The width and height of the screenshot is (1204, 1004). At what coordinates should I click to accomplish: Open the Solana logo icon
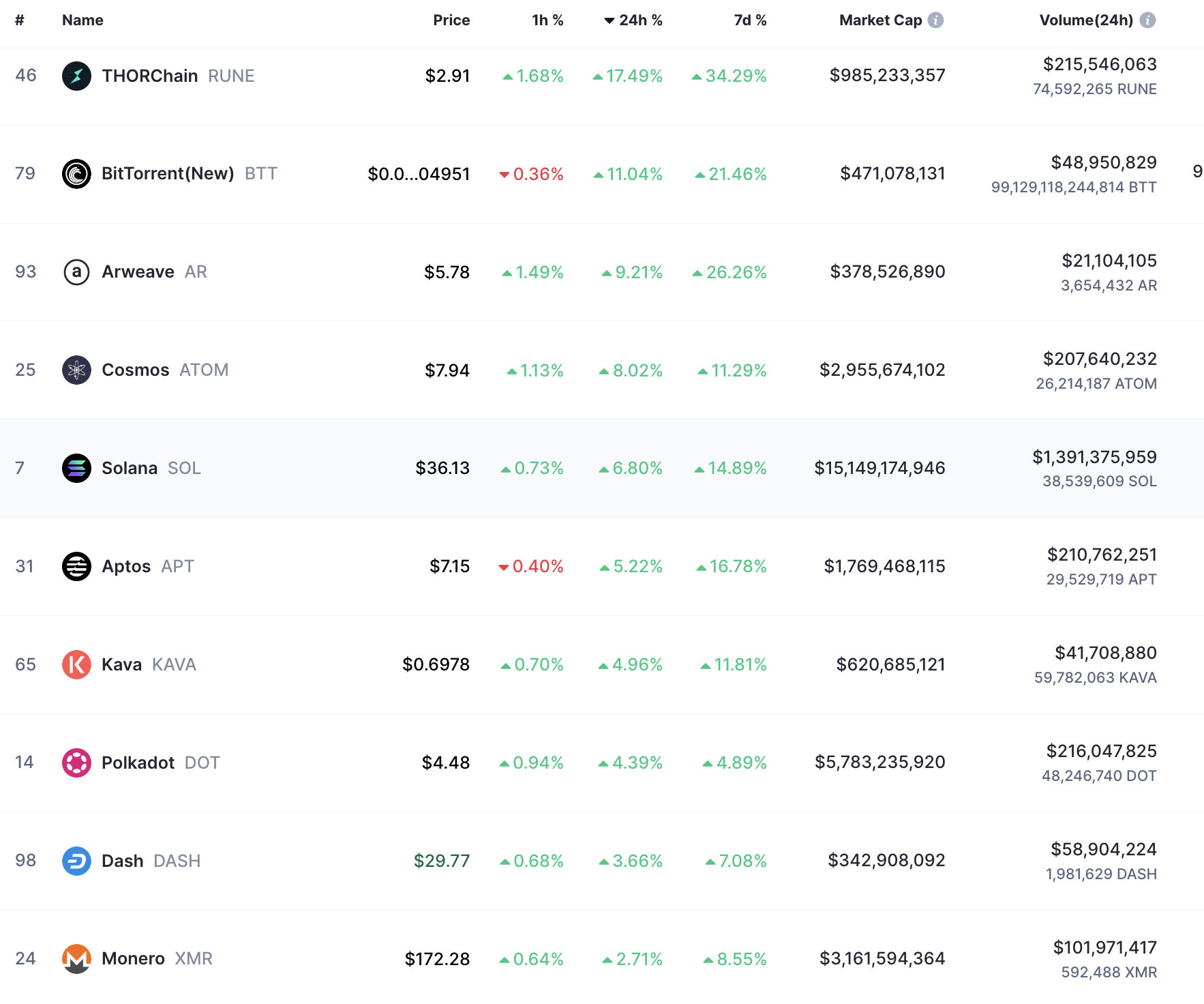(76, 468)
